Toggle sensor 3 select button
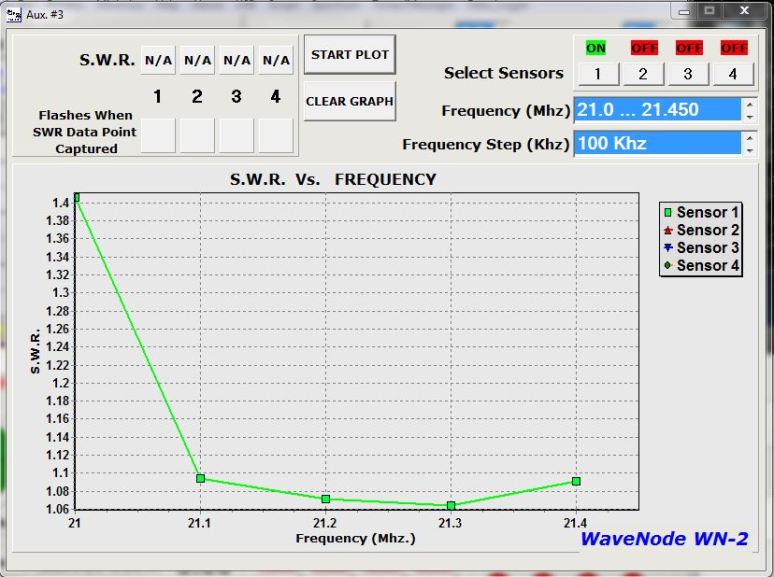The image size is (774, 577). (688, 74)
